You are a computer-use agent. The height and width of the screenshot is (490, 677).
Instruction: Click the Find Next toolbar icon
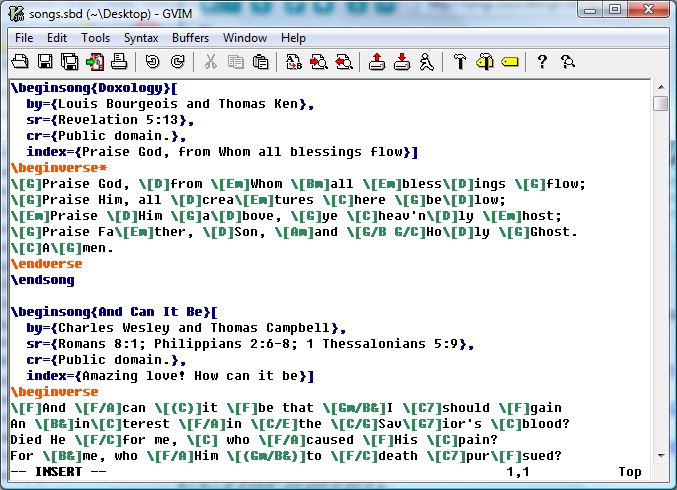318,62
